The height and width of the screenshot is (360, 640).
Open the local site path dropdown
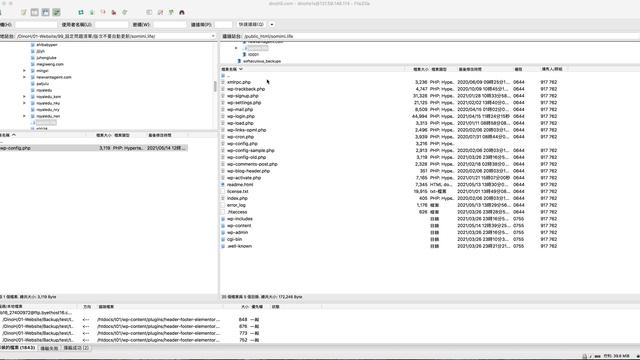click(213, 36)
